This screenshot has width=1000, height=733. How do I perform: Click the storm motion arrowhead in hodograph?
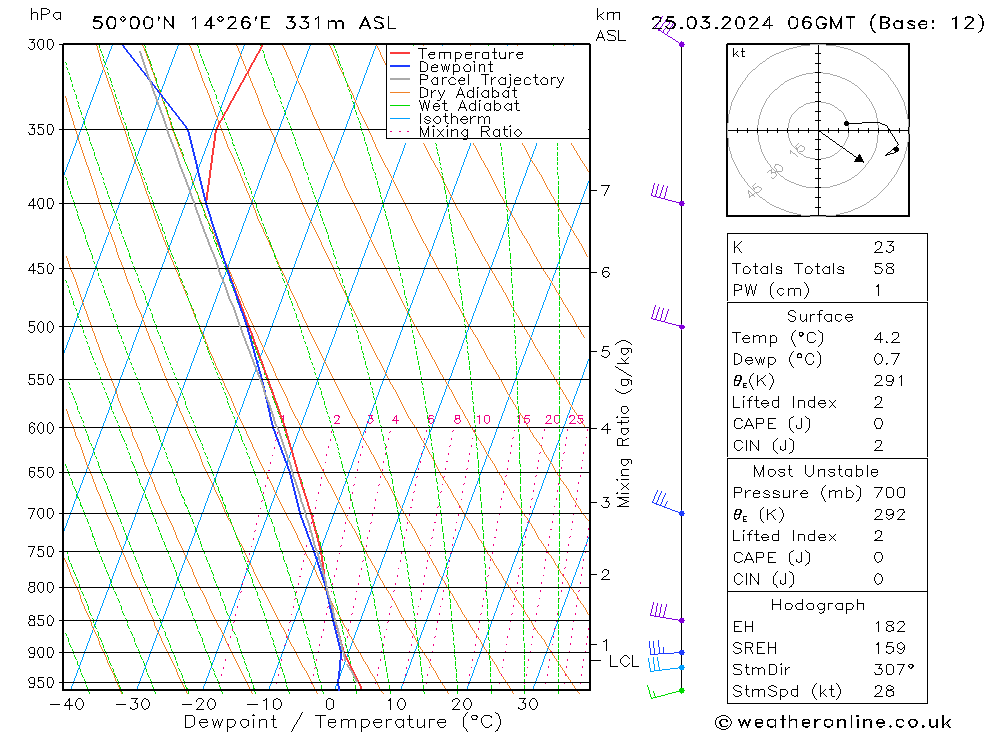pyautogui.click(x=859, y=158)
